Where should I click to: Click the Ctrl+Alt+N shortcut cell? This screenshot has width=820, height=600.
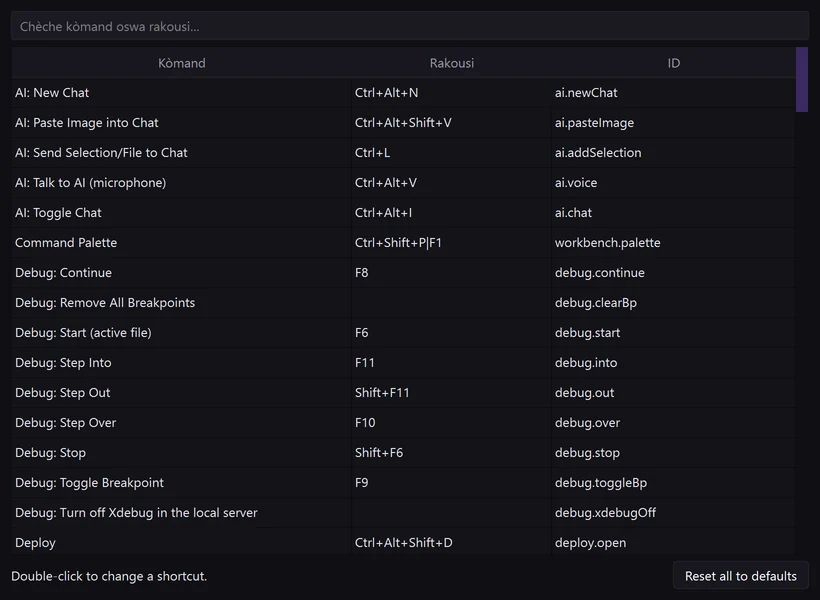pyautogui.click(x=451, y=93)
